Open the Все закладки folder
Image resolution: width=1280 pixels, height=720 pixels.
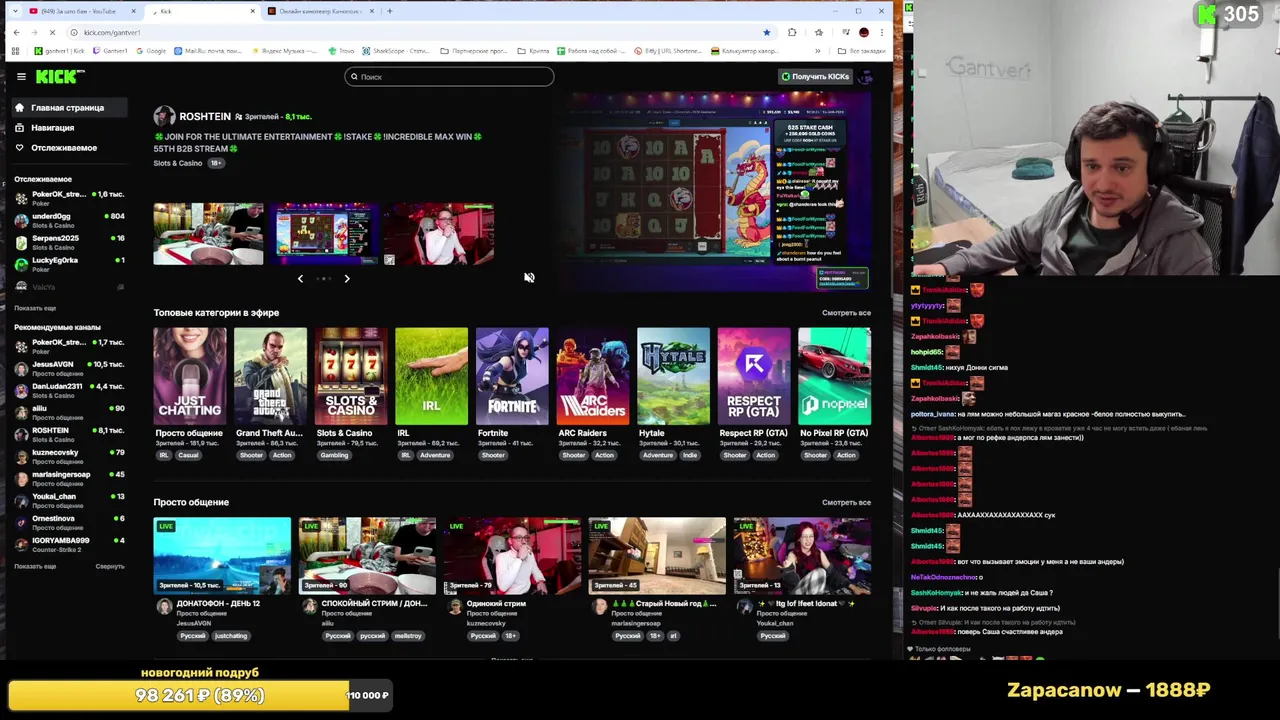tap(864, 51)
